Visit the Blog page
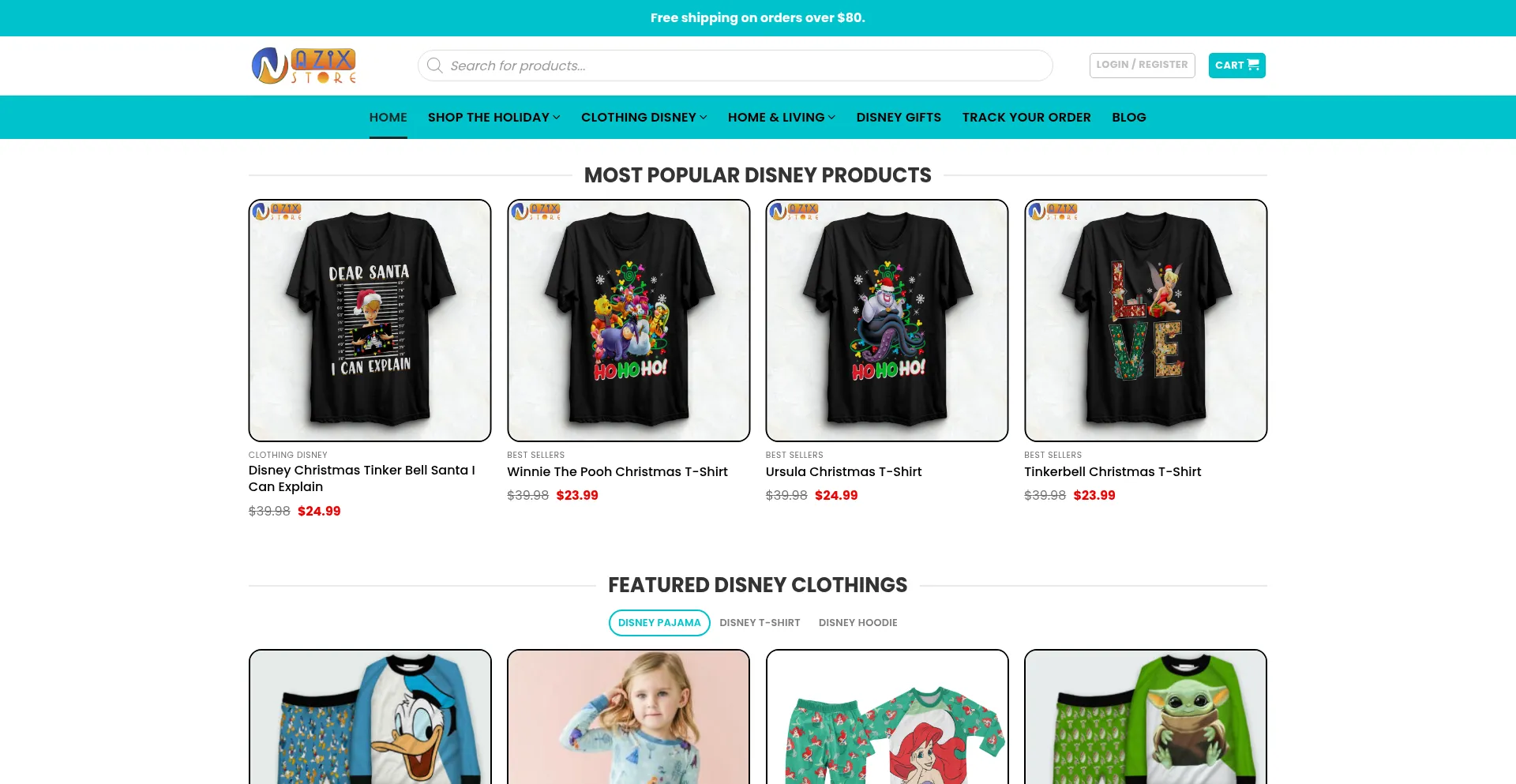 tap(1128, 118)
